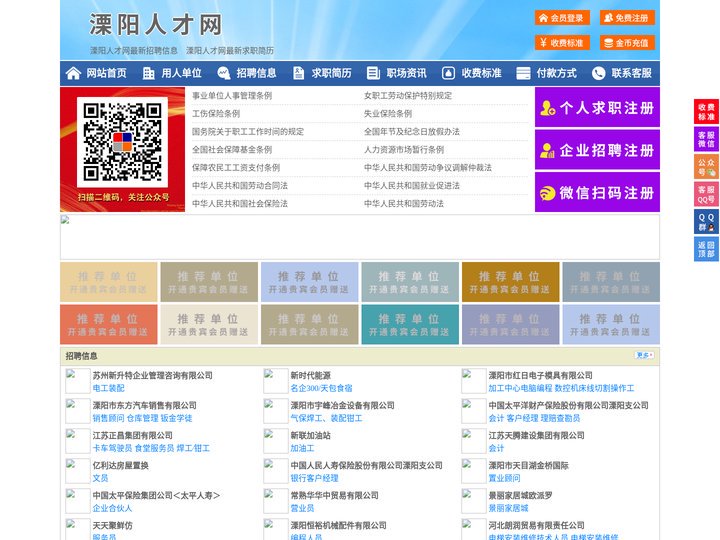720x540 pixels.
Task: Go to 网站首页 in navigation bar
Action: [106, 73]
